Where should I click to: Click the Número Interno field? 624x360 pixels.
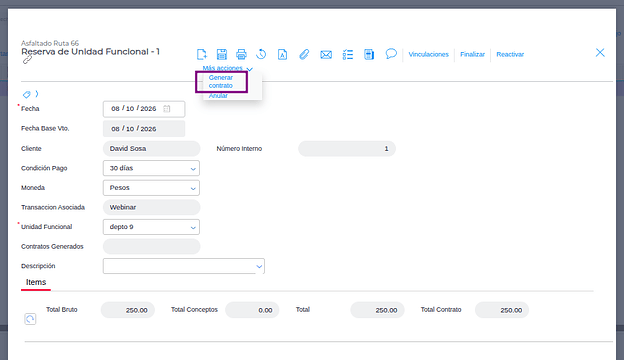pyautogui.click(x=347, y=148)
